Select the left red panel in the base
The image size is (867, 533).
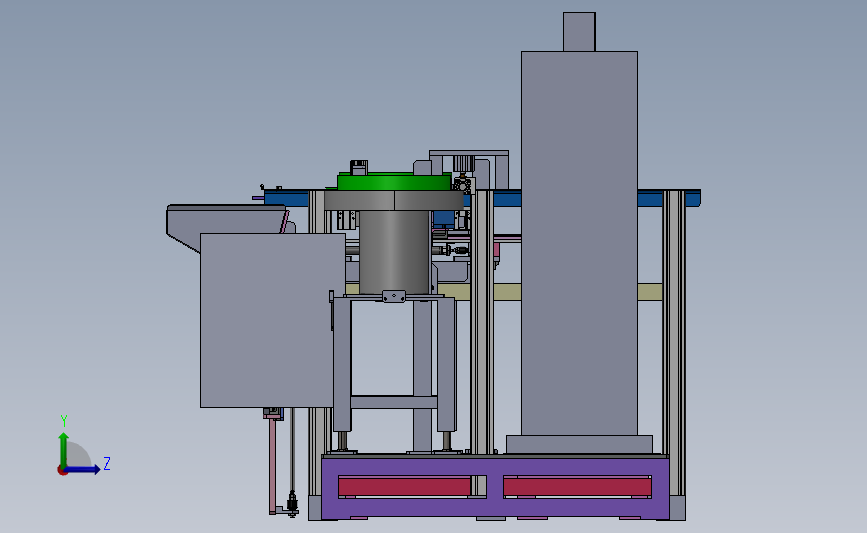click(x=404, y=487)
